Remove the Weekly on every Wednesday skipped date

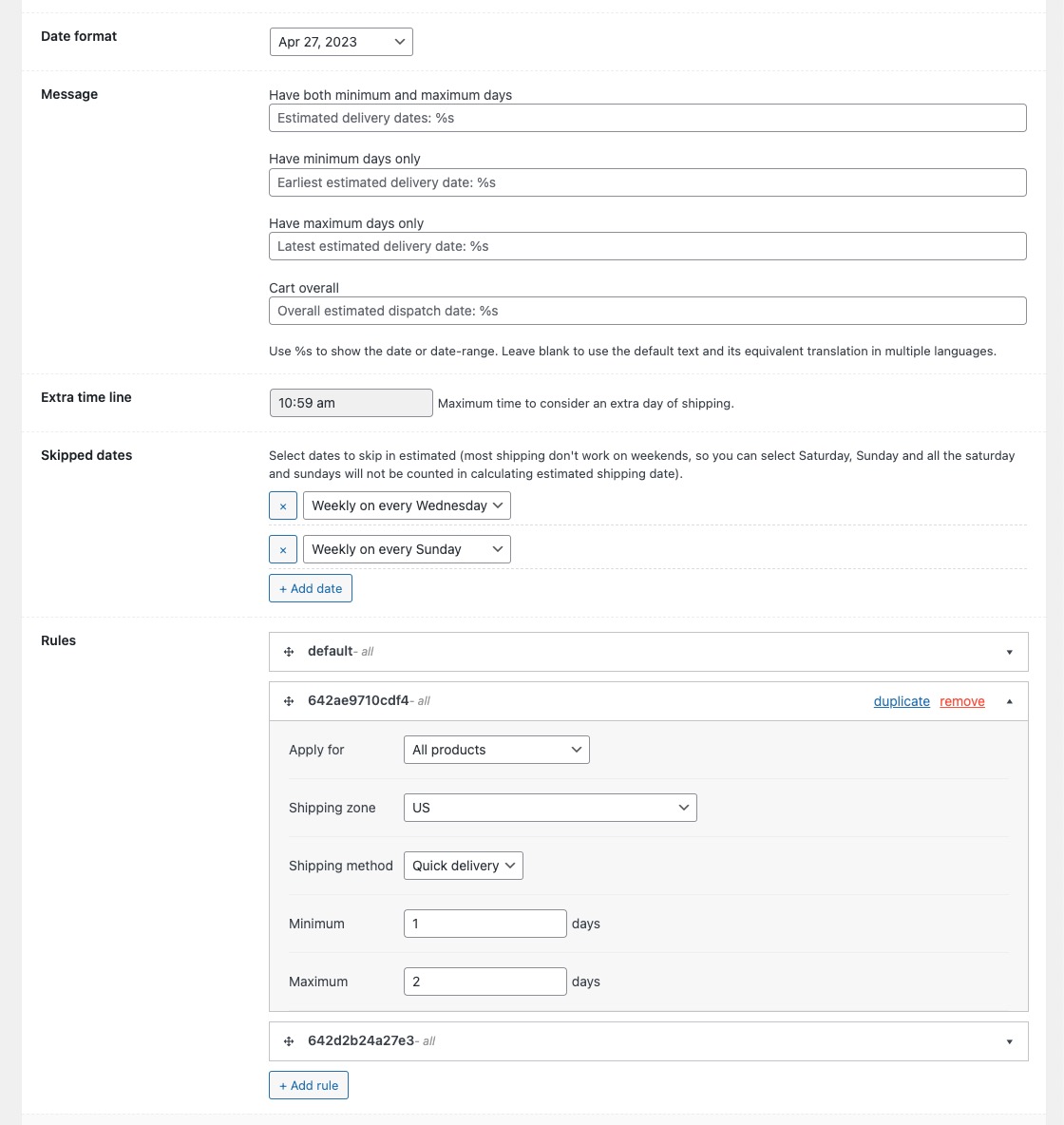(x=283, y=505)
